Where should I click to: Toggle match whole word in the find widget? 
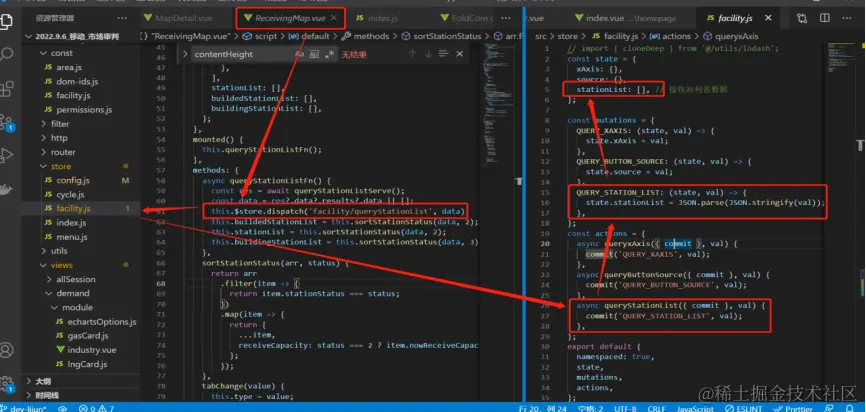(x=314, y=54)
